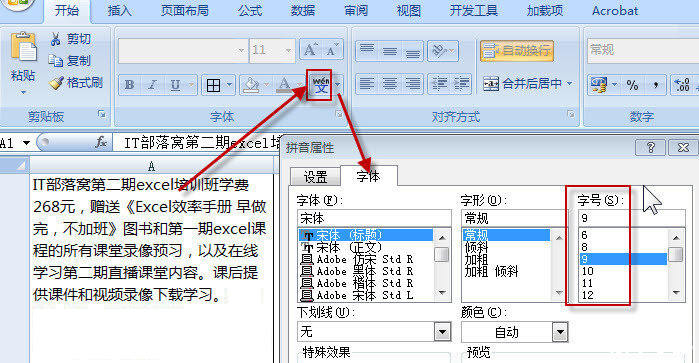This screenshot has width=699, height=363.
Task: Open the alignment group dialog launcher
Action: pyautogui.click(x=571, y=114)
